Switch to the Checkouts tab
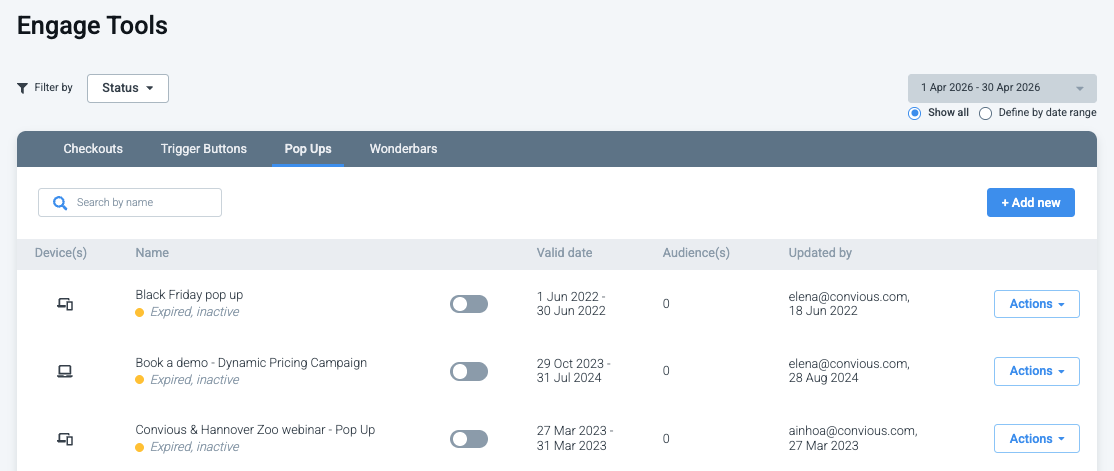 coord(93,149)
